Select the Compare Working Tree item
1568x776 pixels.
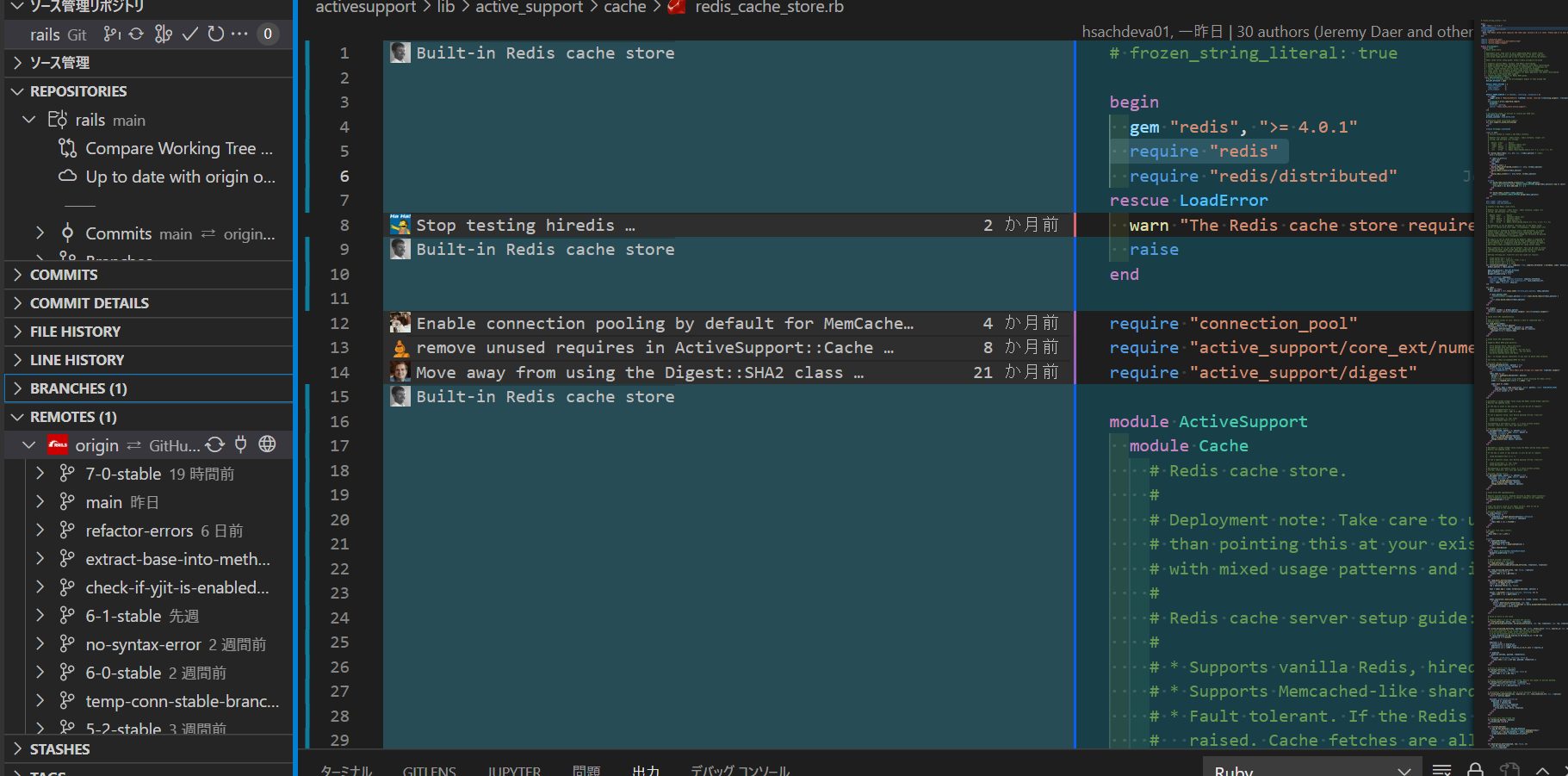[x=148, y=148]
